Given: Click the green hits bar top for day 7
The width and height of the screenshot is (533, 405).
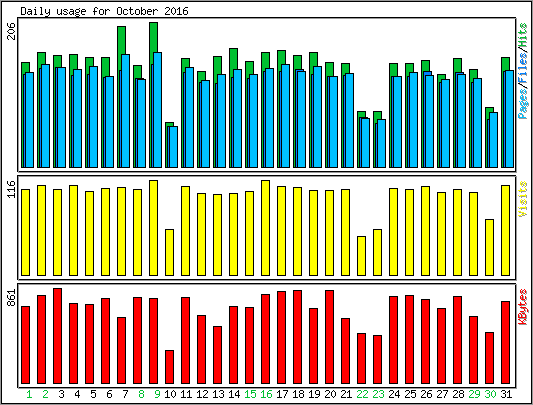Looking at the screenshot, I should coord(121,40).
